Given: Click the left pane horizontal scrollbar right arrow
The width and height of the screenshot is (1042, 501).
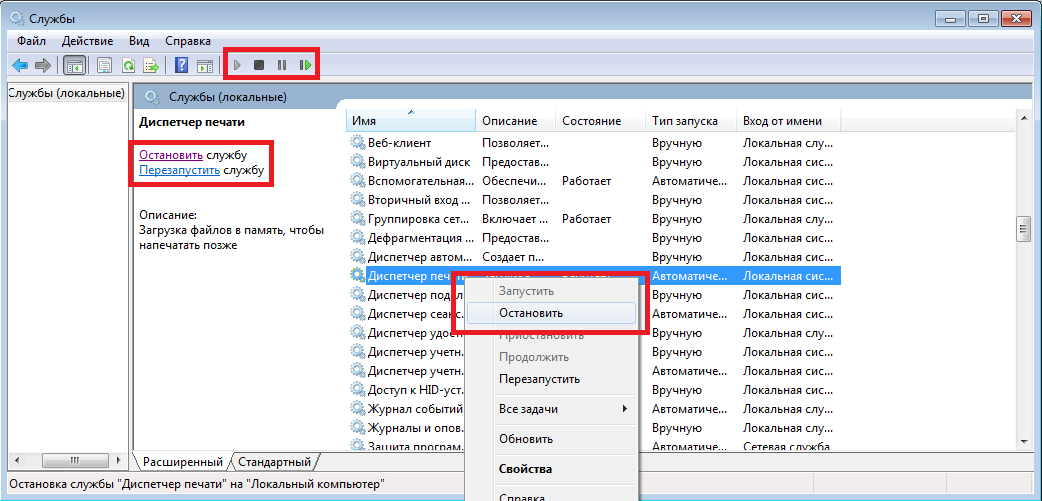Looking at the screenshot, I should pyautogui.click(x=119, y=460).
